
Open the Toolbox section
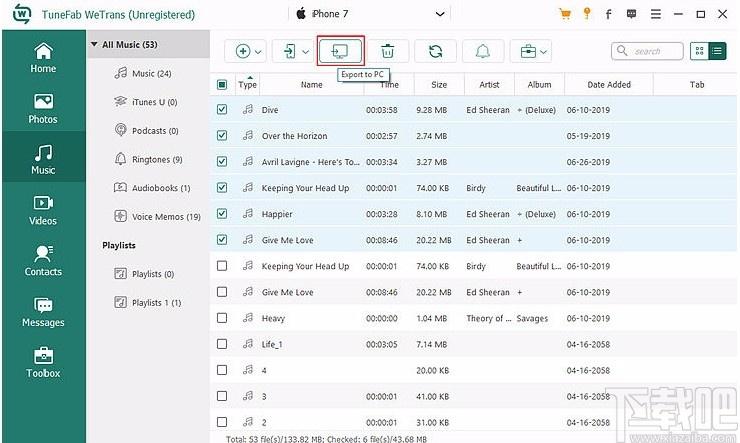pyautogui.click(x=43, y=363)
